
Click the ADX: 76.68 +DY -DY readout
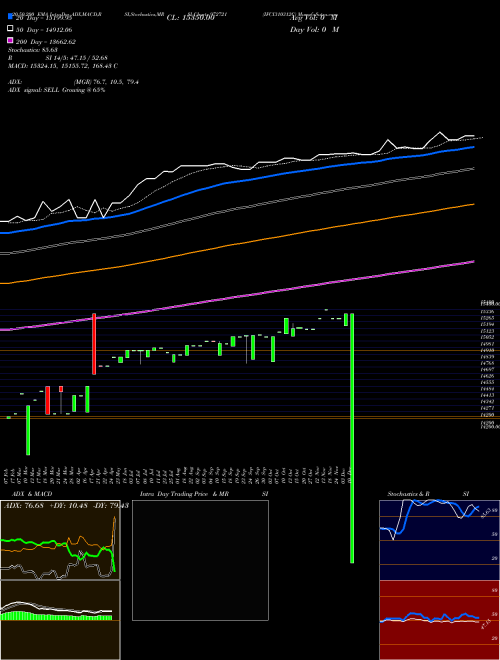click(66, 506)
